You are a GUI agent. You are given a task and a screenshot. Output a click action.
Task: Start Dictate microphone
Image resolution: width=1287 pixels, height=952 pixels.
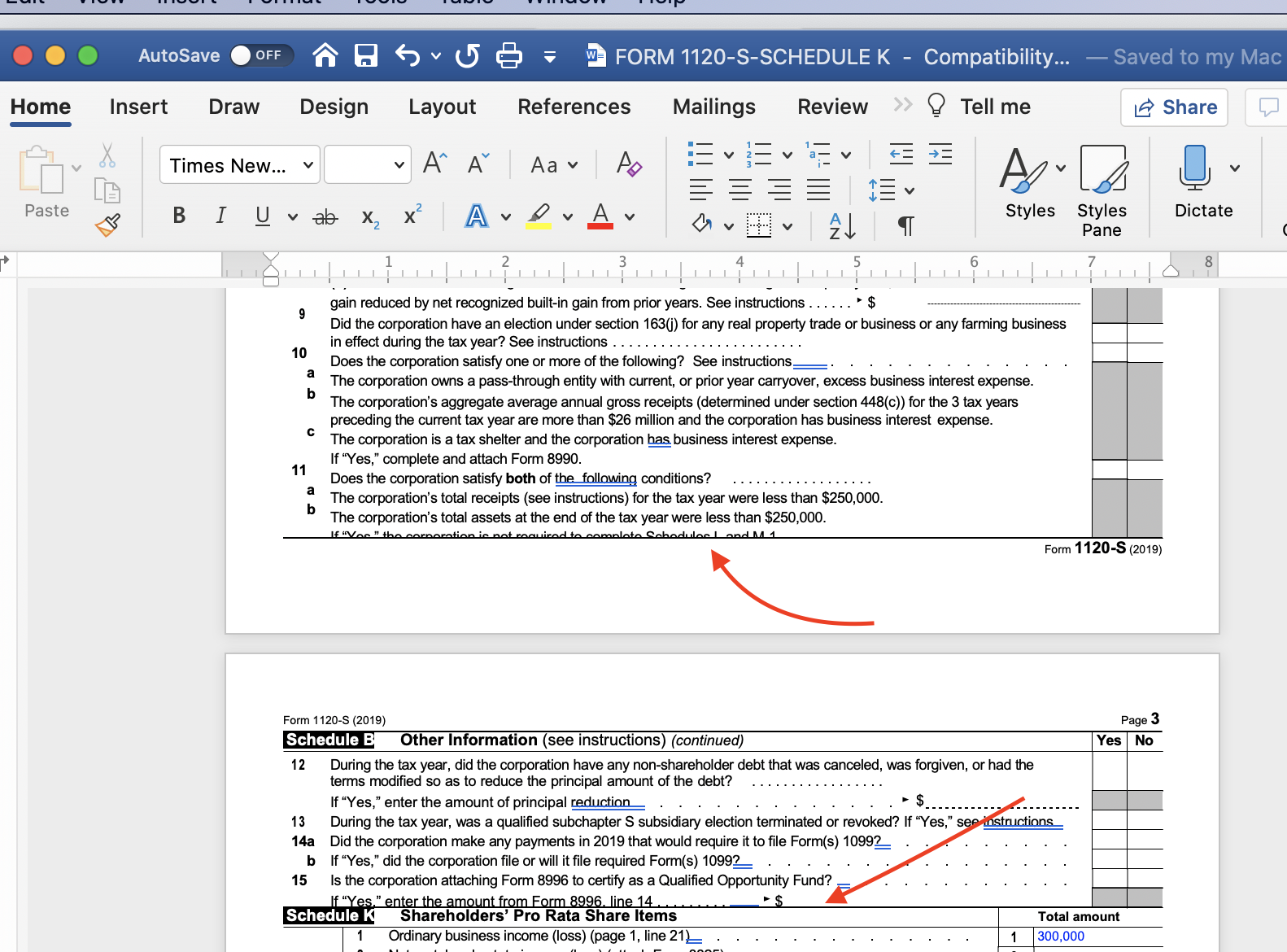click(x=1203, y=182)
